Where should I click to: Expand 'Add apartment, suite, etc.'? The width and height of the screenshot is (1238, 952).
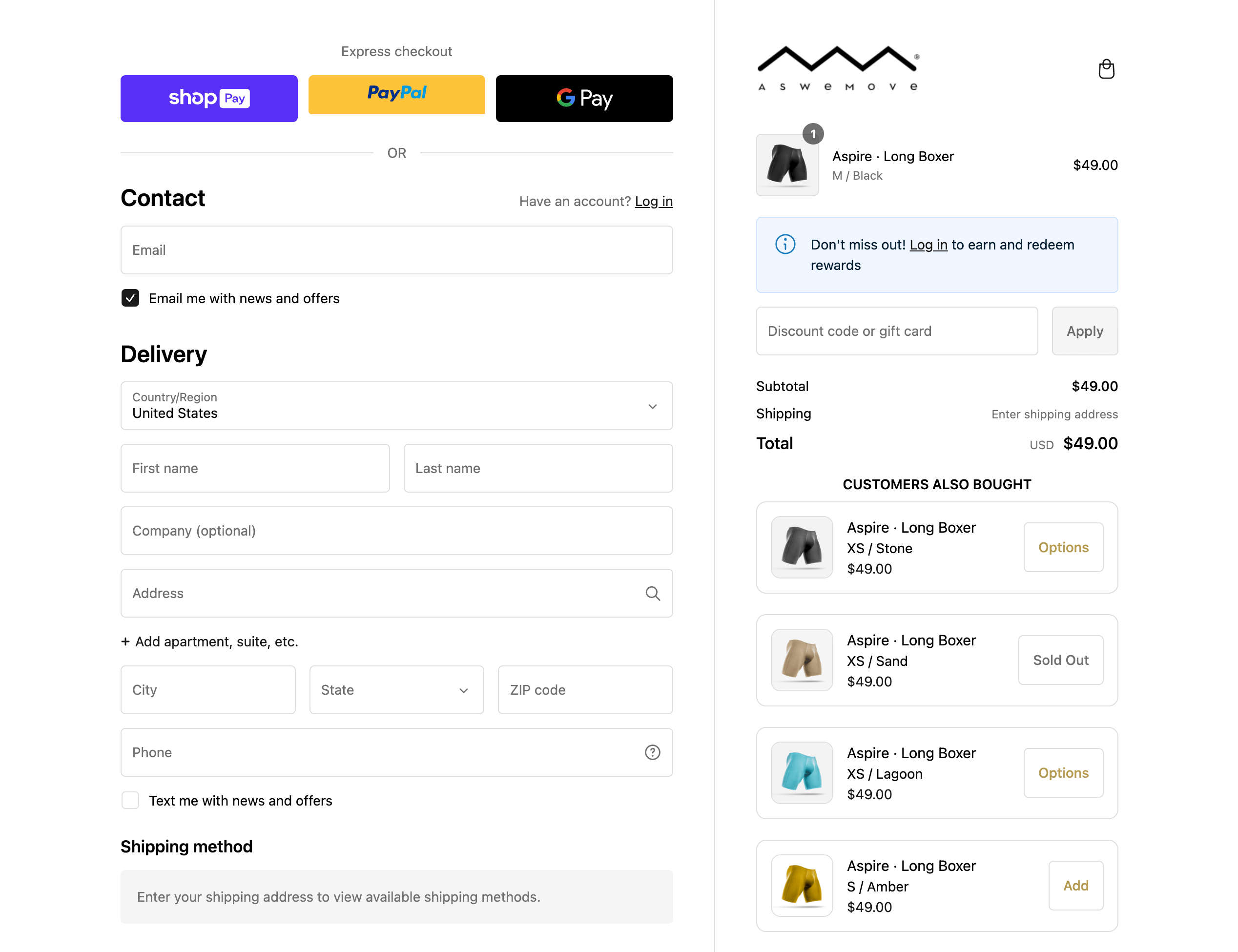tap(209, 642)
